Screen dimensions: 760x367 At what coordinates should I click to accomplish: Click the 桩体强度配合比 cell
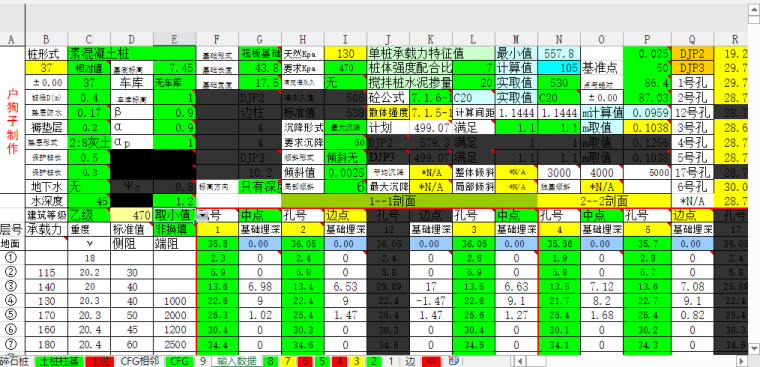pyautogui.click(x=410, y=67)
